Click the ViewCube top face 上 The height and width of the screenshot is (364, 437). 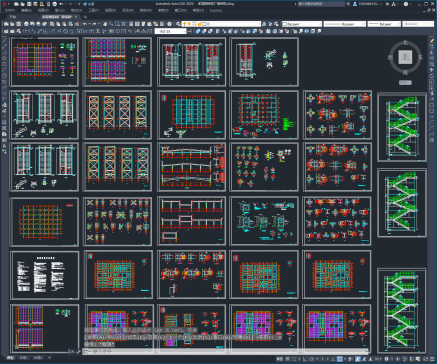[x=405, y=57]
